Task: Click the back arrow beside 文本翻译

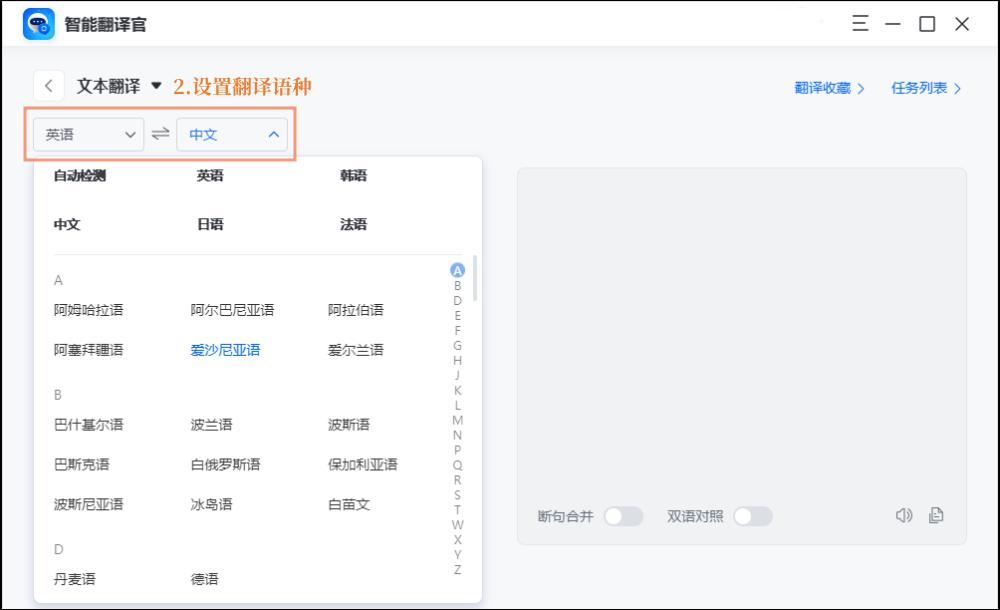Action: 49,86
